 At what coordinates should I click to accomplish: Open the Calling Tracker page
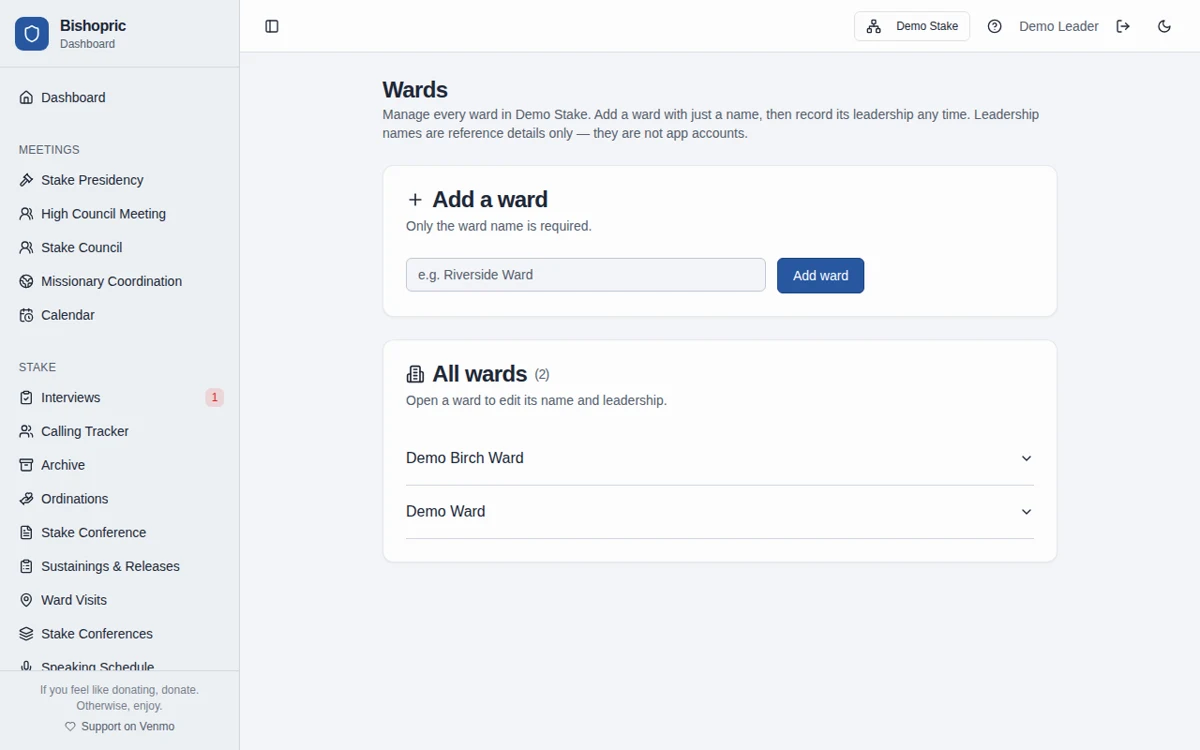[120, 431]
